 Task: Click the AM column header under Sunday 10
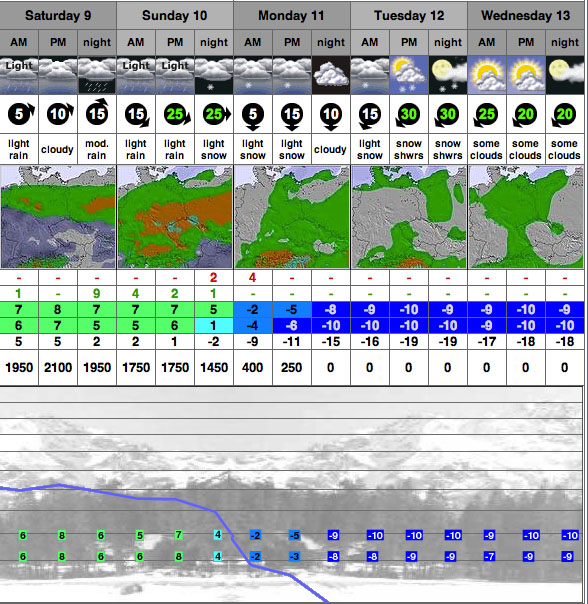(x=136, y=42)
